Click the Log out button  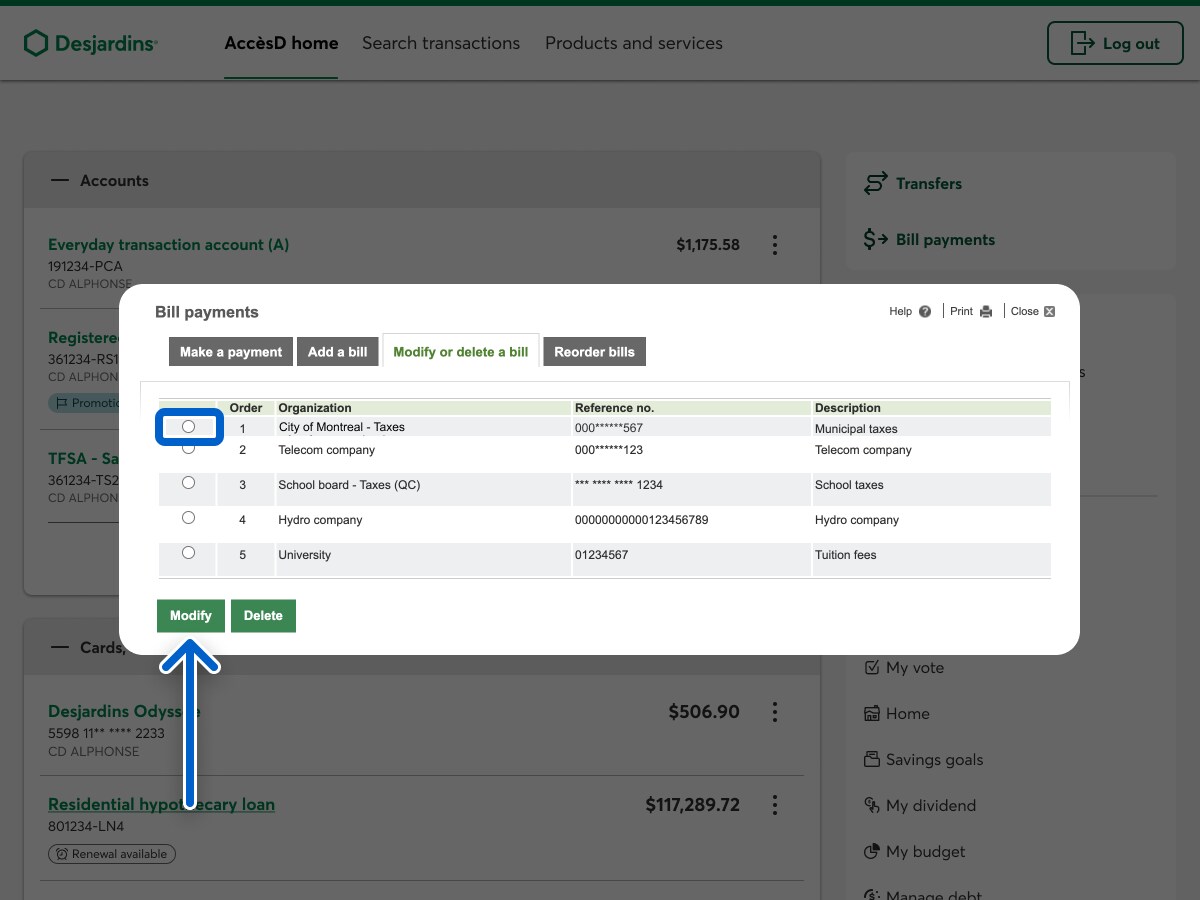1115,43
